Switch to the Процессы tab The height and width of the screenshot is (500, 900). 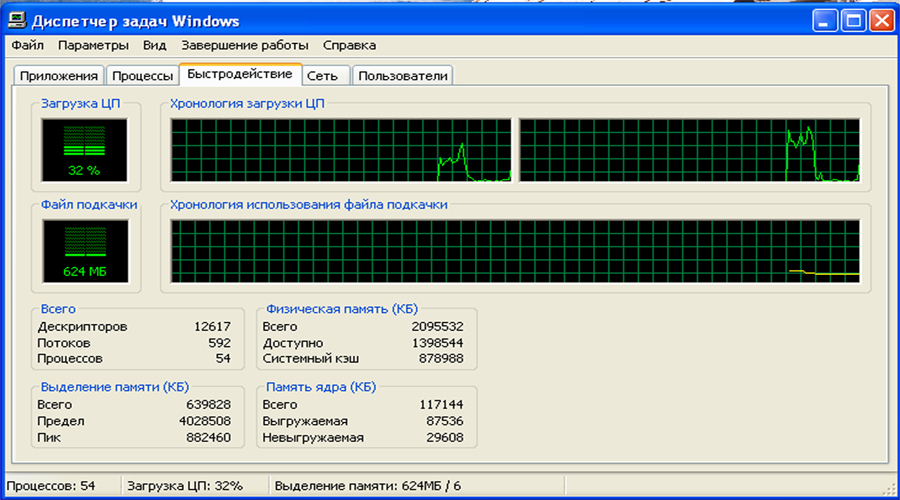point(141,76)
